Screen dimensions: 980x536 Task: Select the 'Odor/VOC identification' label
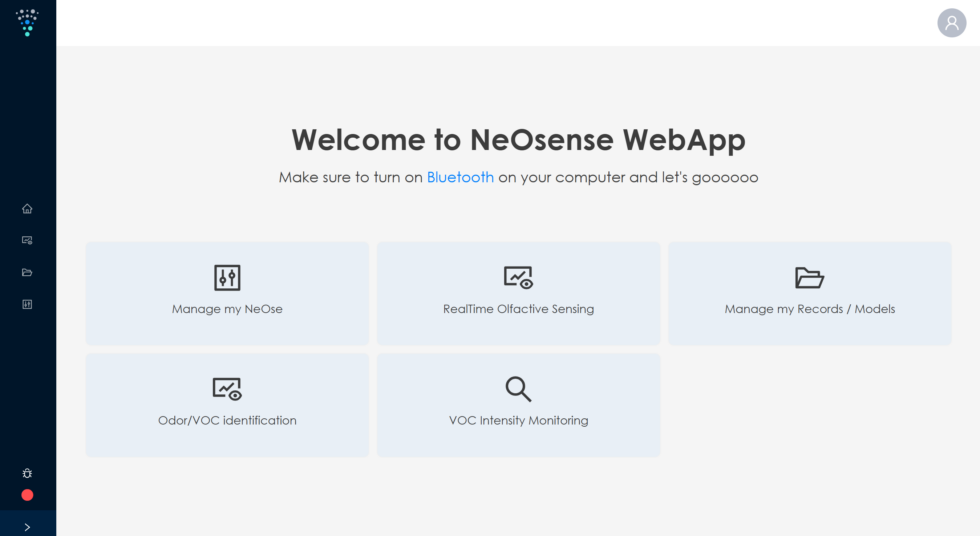227,421
